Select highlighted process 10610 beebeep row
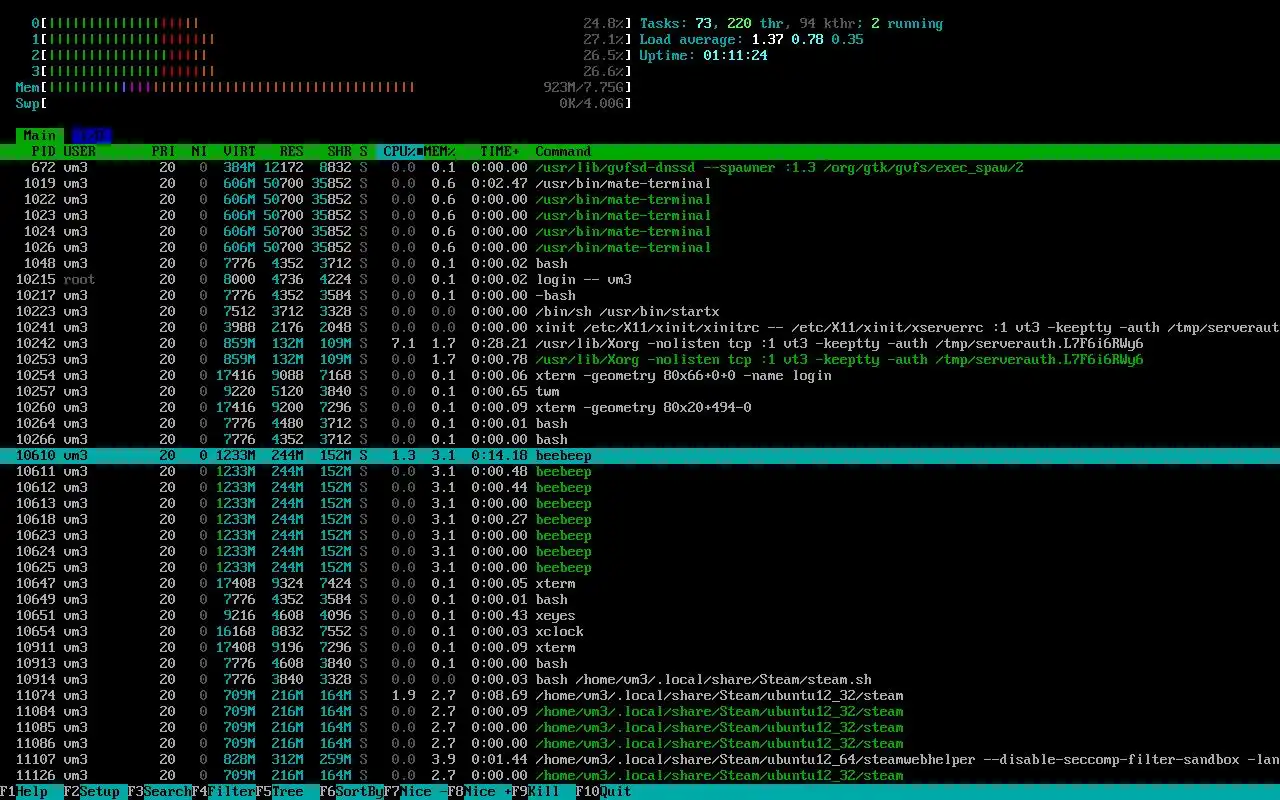1280x800 pixels. point(640,455)
